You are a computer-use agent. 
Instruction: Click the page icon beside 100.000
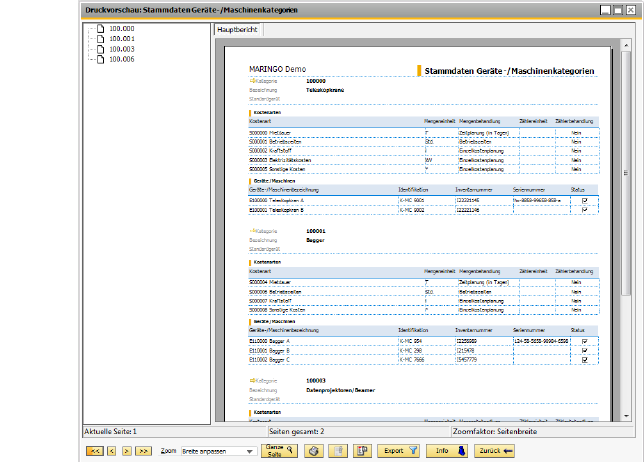[100, 29]
